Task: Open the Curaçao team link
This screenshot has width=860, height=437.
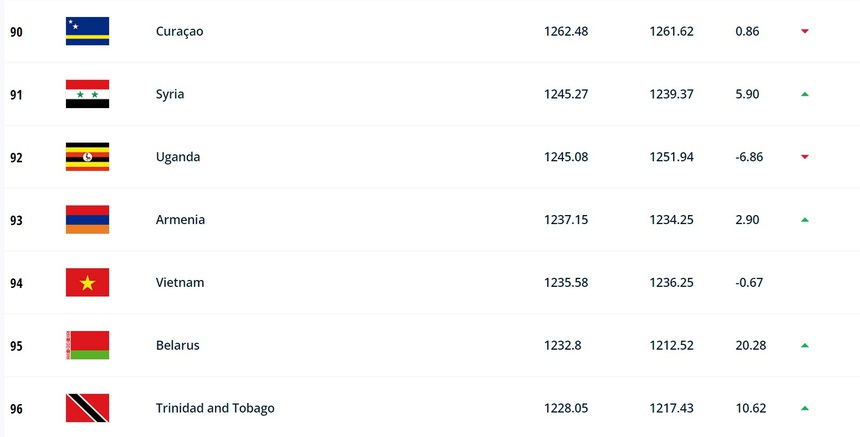Action: tap(179, 31)
